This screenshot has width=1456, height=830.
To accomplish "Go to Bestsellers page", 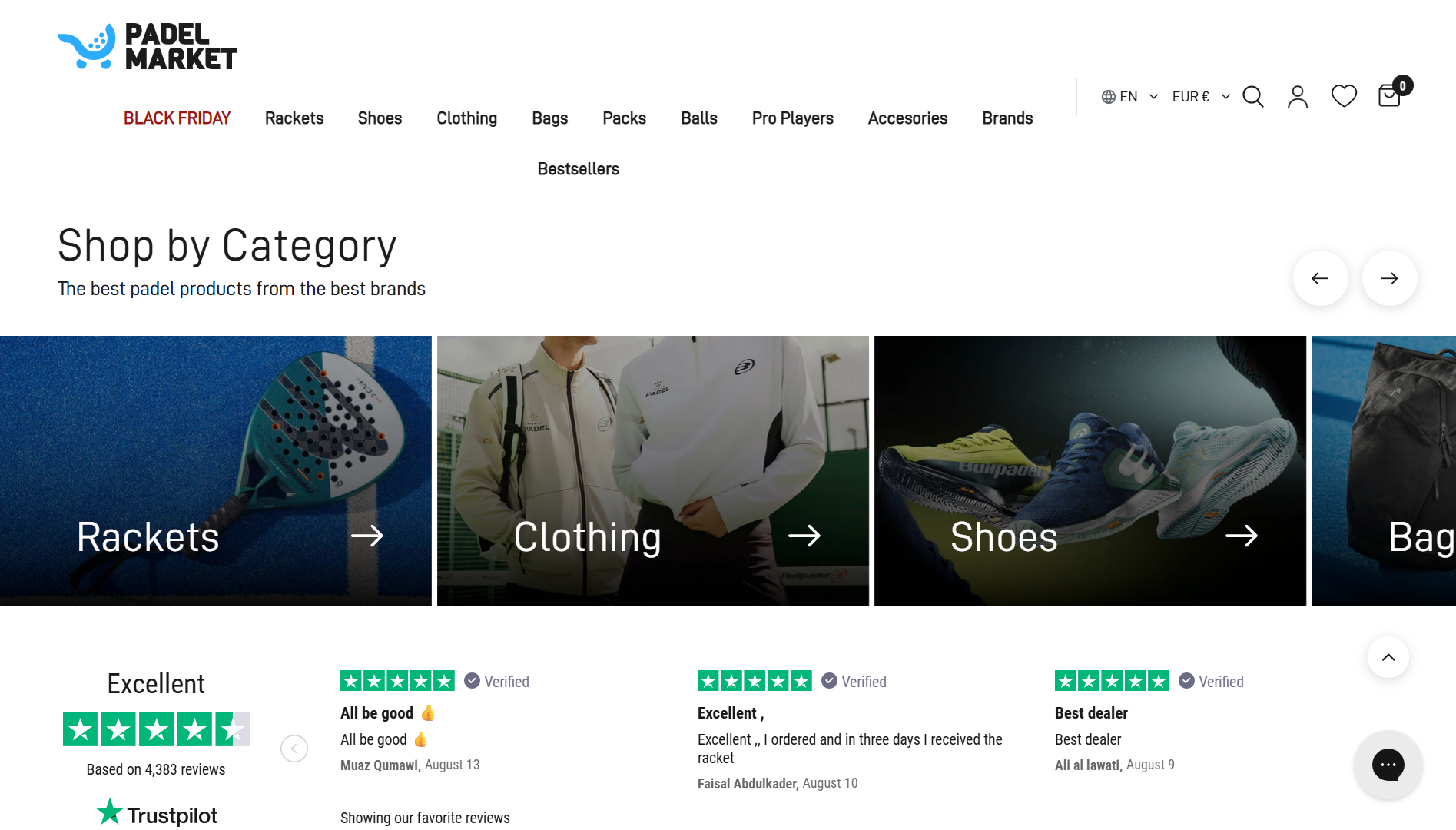I will [x=578, y=169].
